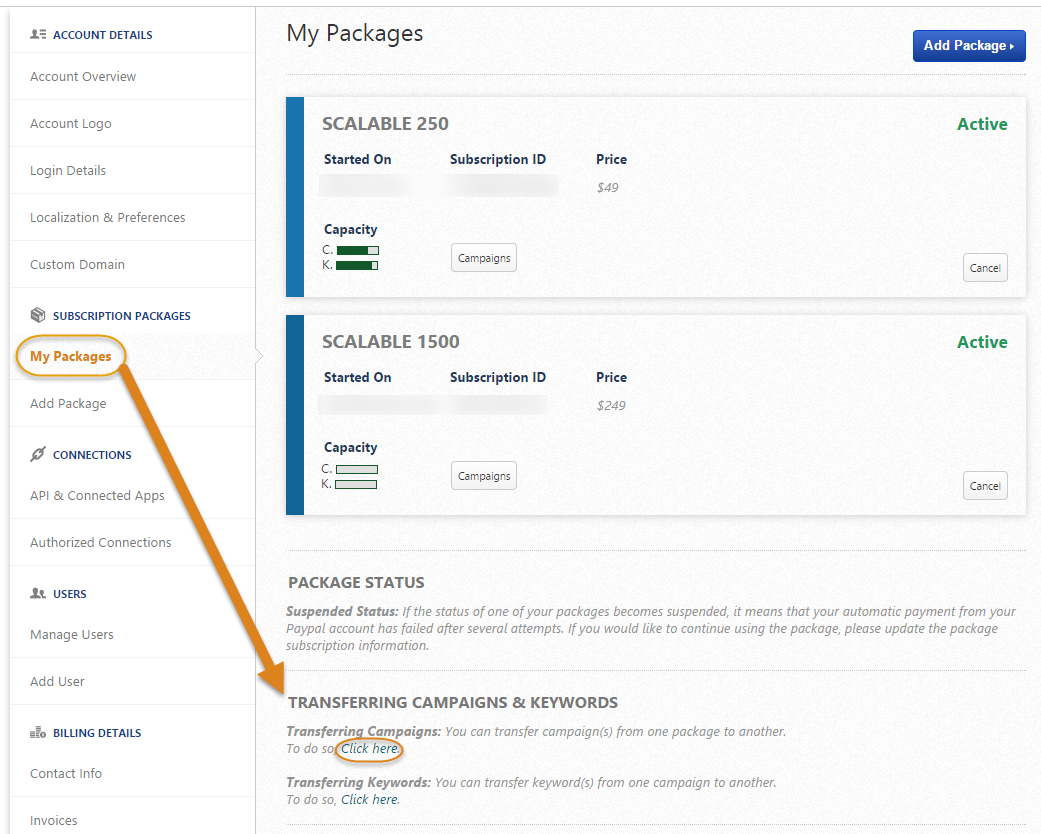
Task: Select Manage Users in the sidebar
Action: point(72,635)
